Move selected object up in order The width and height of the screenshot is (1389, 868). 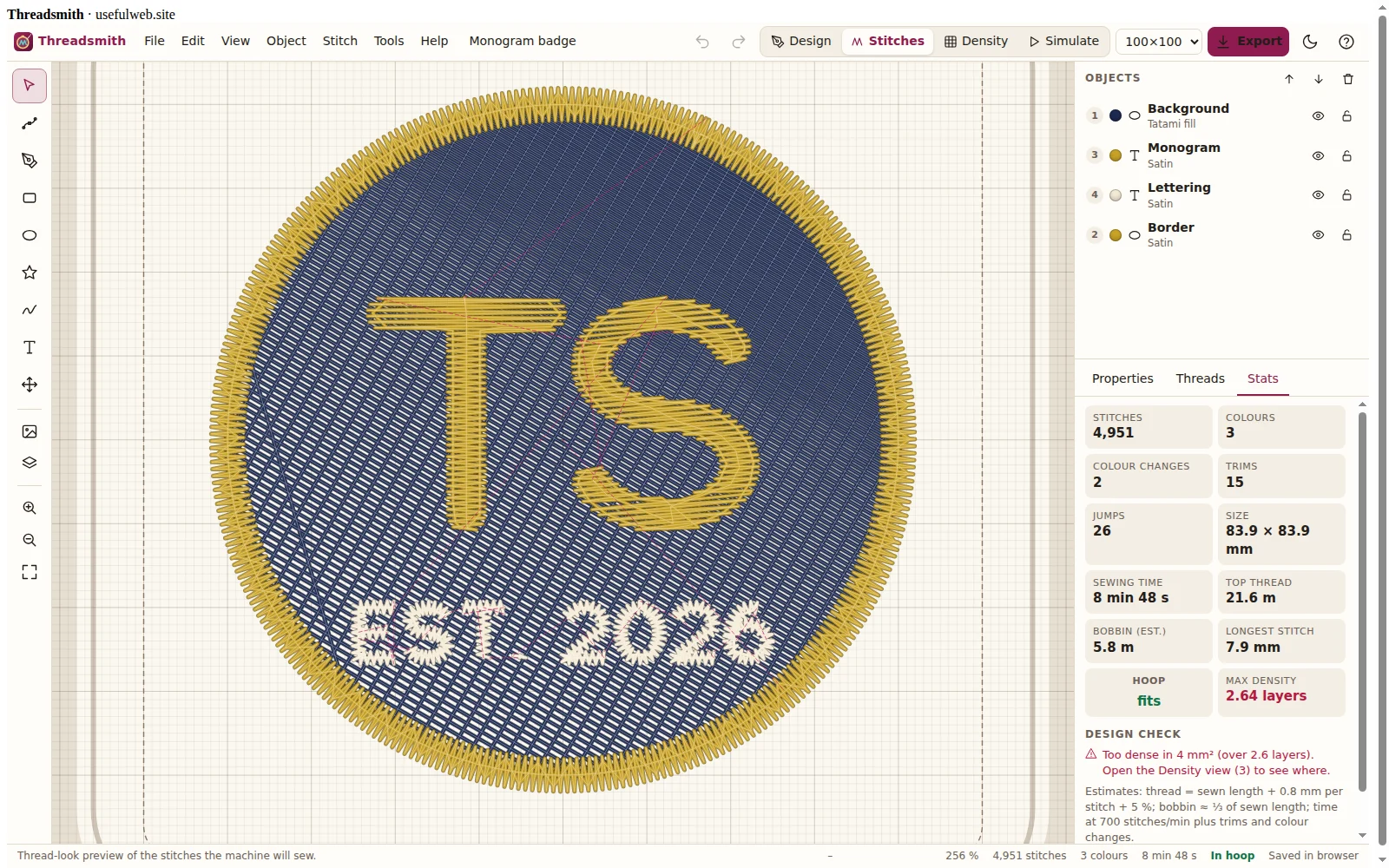[1289, 79]
